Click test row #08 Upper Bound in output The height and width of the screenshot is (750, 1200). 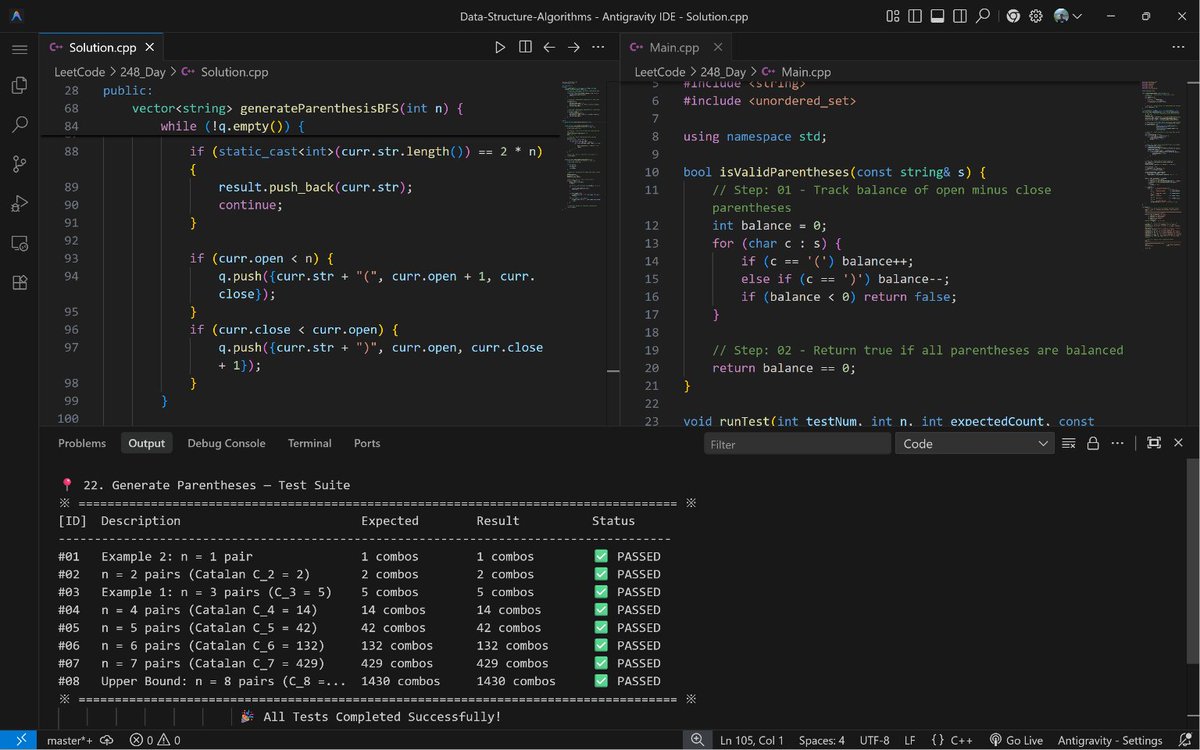pos(360,681)
